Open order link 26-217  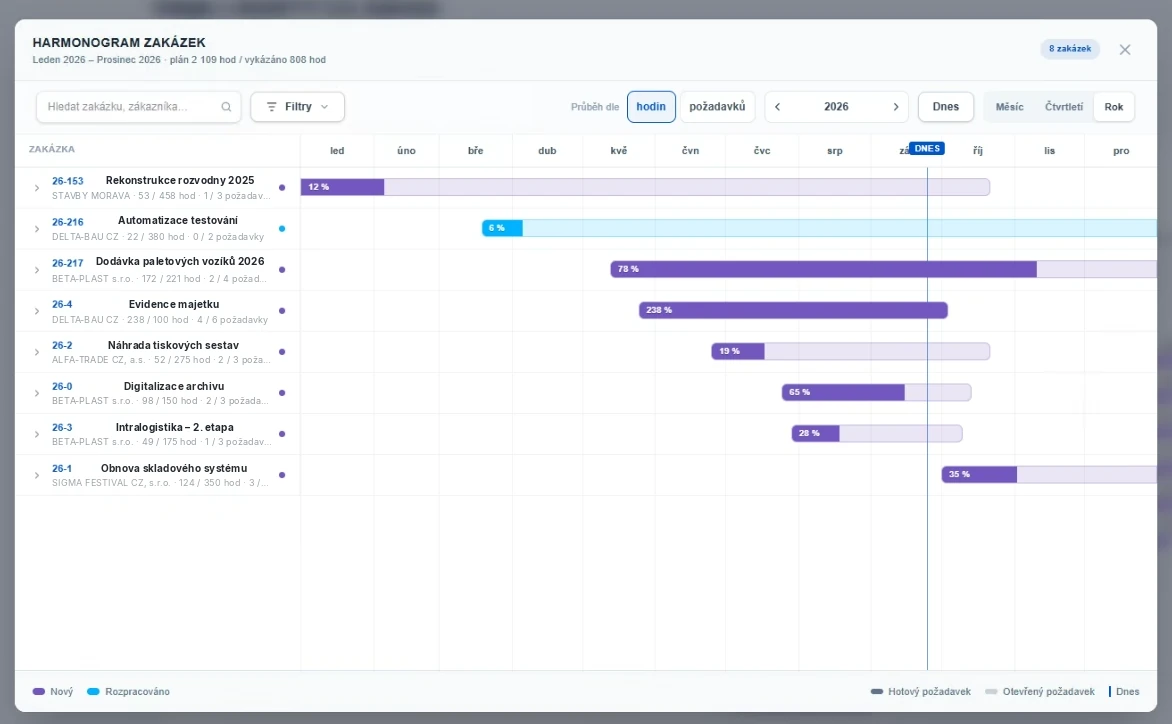[67, 263]
